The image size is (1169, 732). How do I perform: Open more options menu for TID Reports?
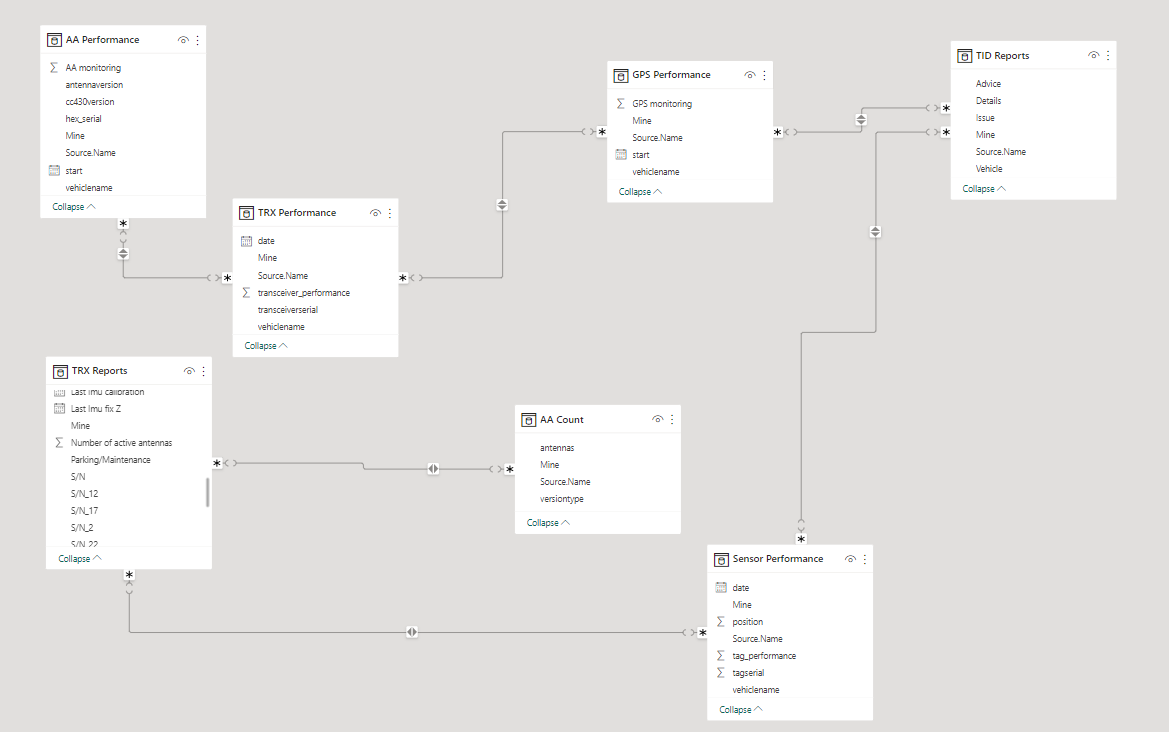[x=1108, y=55]
